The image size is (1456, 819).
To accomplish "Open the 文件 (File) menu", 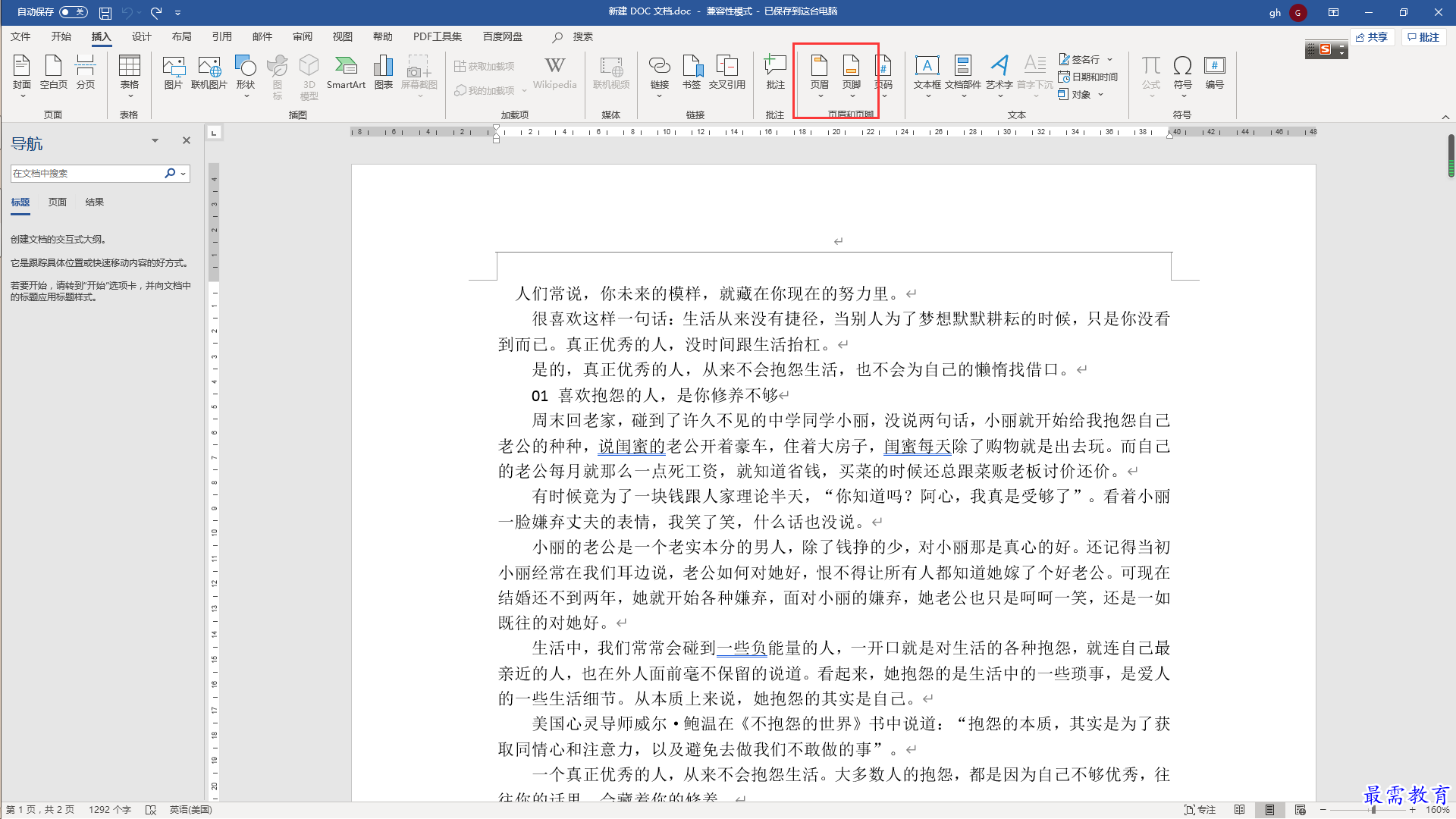I will [20, 36].
